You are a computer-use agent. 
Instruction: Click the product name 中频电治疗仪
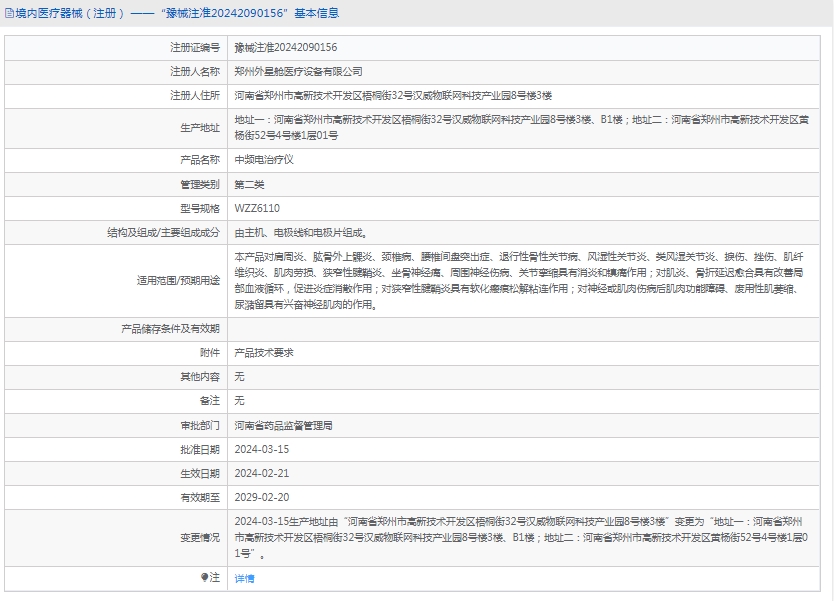click(264, 160)
